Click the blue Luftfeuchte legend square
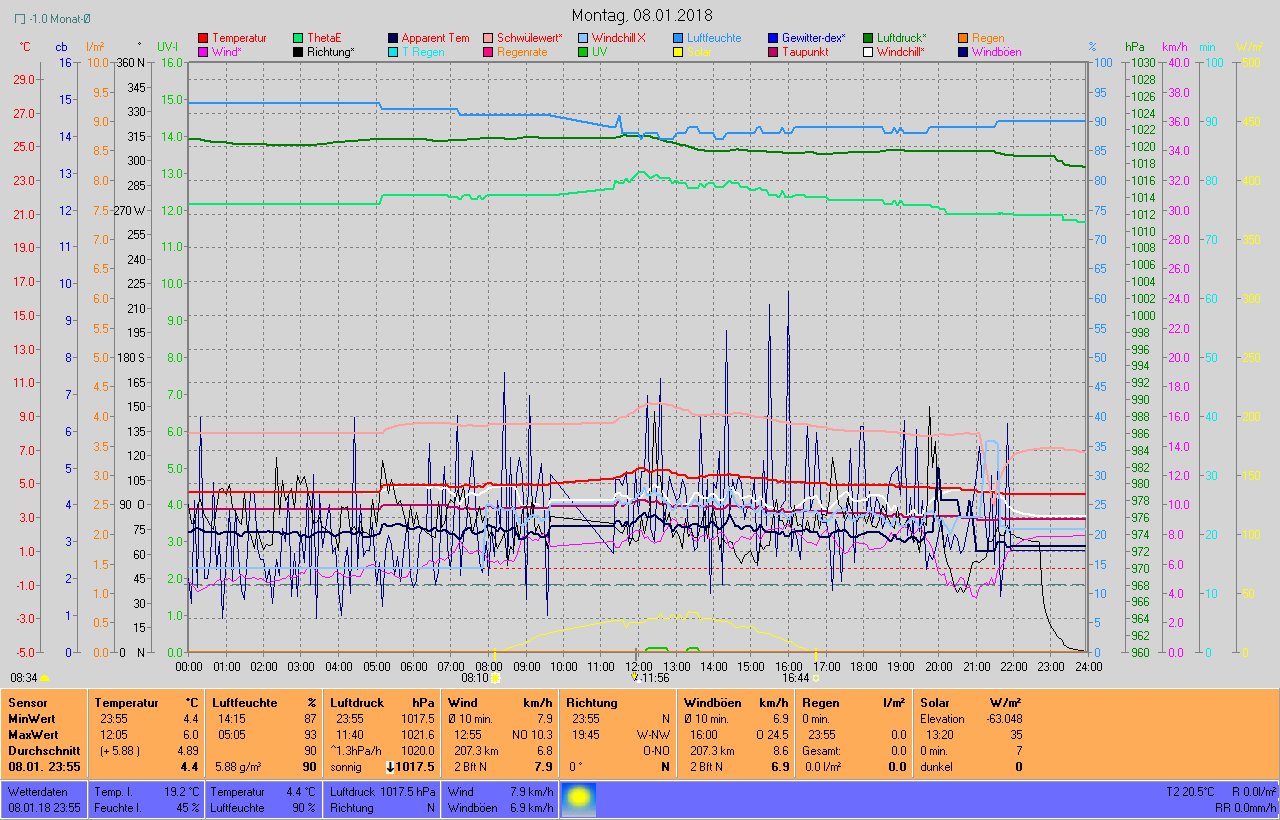The height and width of the screenshot is (820, 1280). point(678,38)
